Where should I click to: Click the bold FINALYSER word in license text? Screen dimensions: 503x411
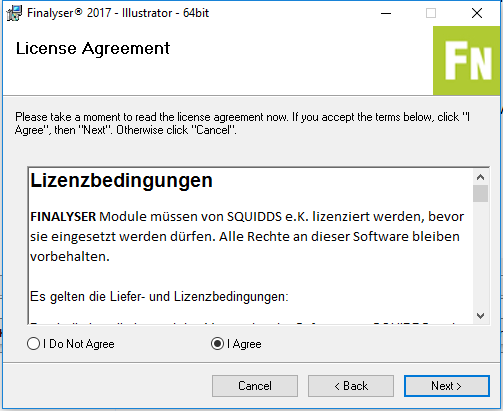click(63, 217)
